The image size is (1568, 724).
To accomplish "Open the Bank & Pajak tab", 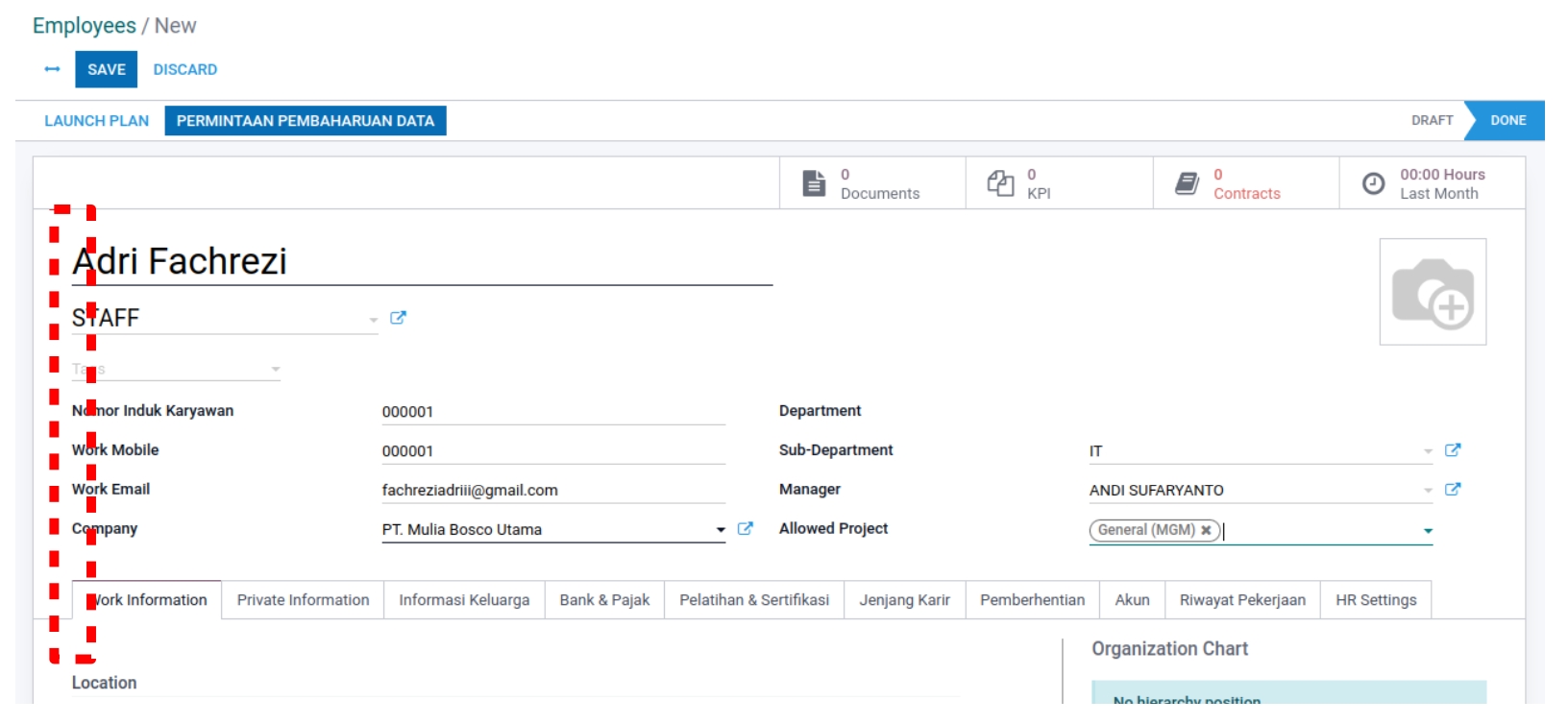I will pos(604,600).
